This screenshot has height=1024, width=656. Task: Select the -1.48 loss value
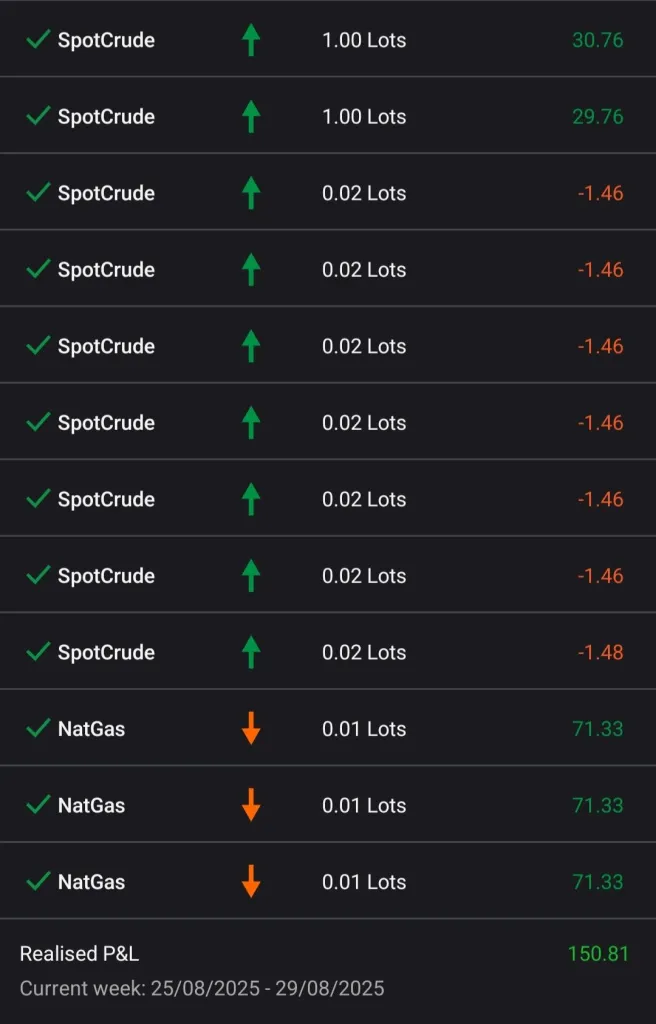600,652
